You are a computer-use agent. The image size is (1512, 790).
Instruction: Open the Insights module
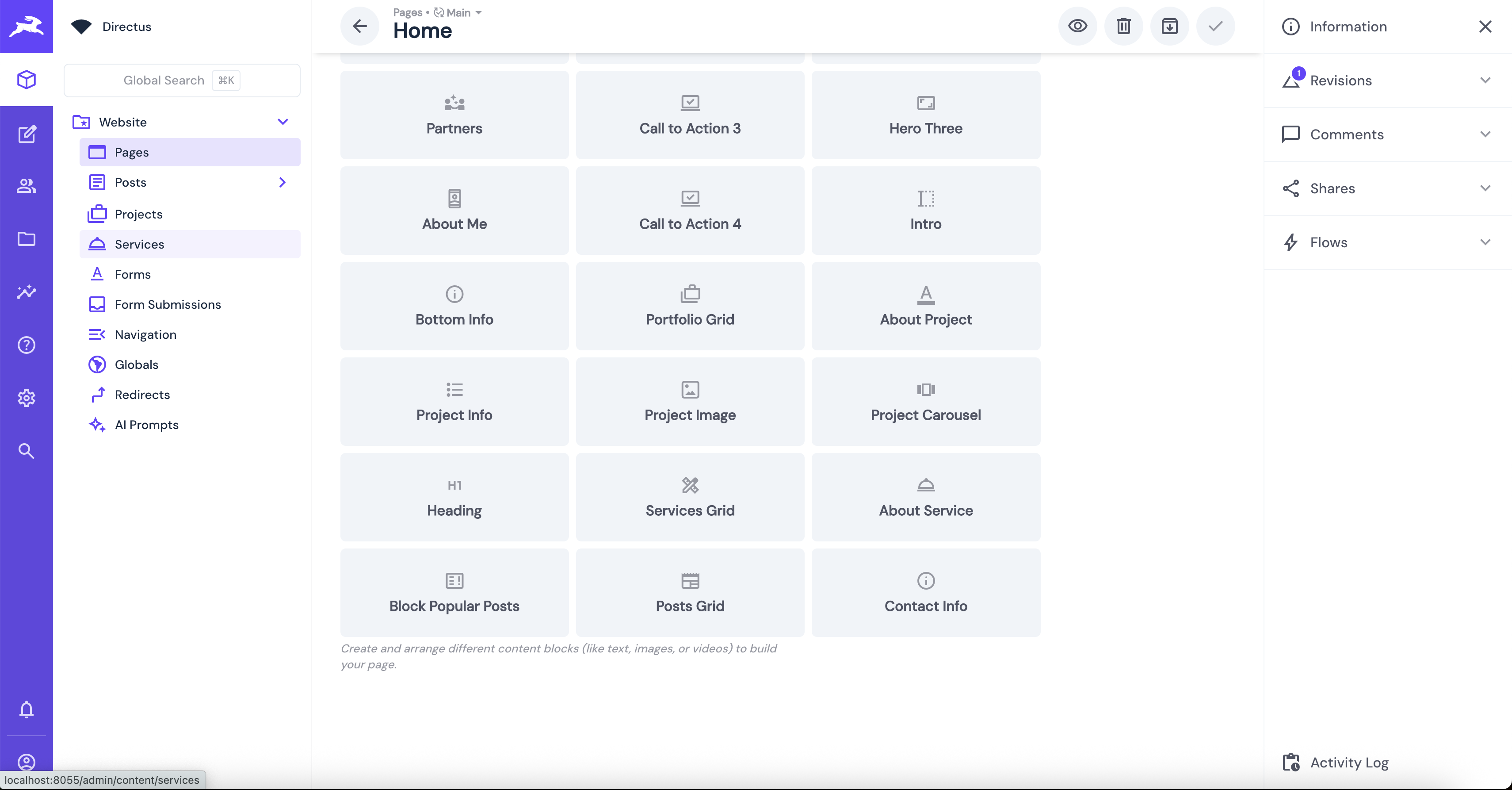tap(27, 292)
